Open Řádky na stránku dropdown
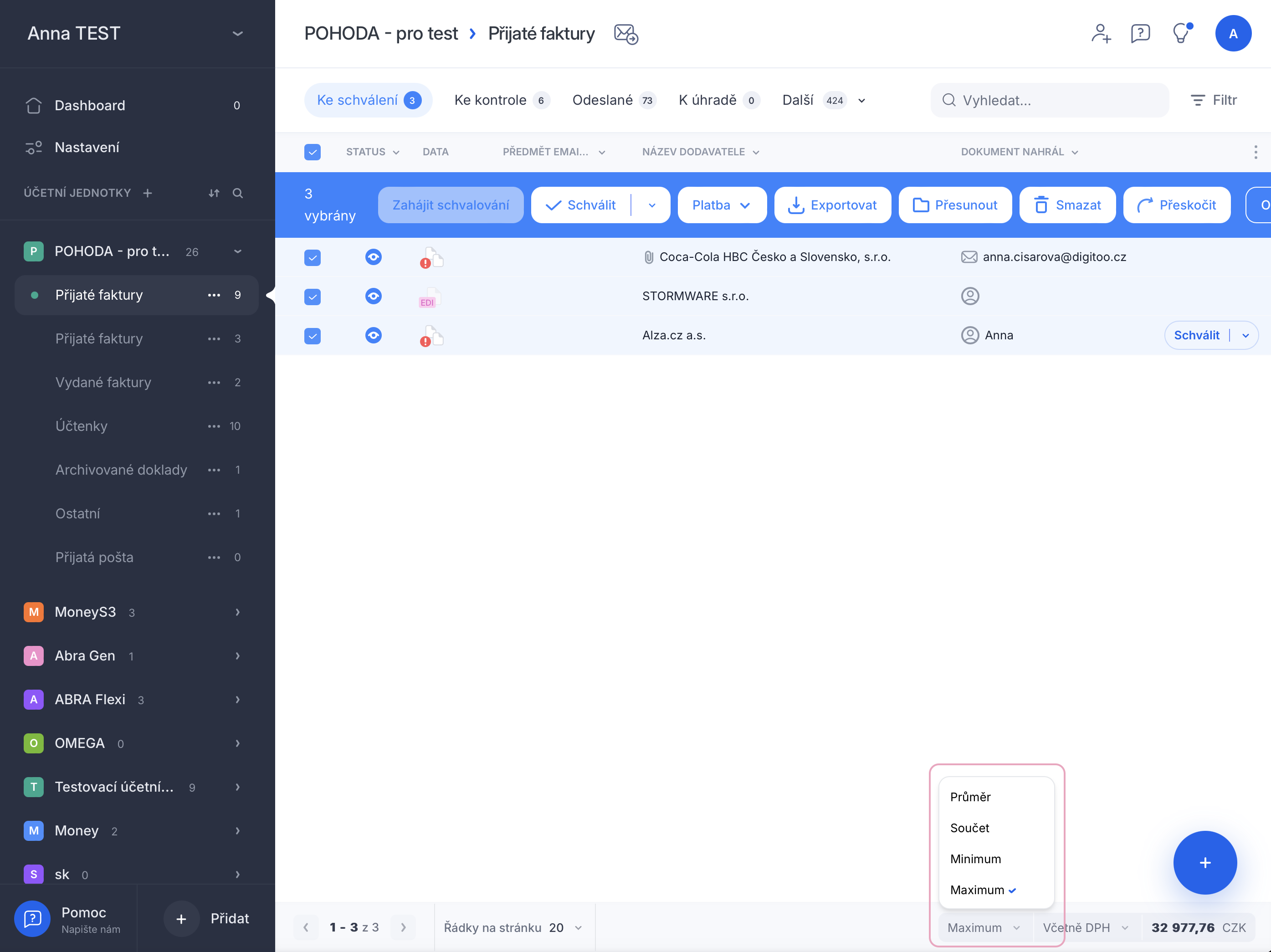The height and width of the screenshot is (952, 1271). tap(514, 927)
